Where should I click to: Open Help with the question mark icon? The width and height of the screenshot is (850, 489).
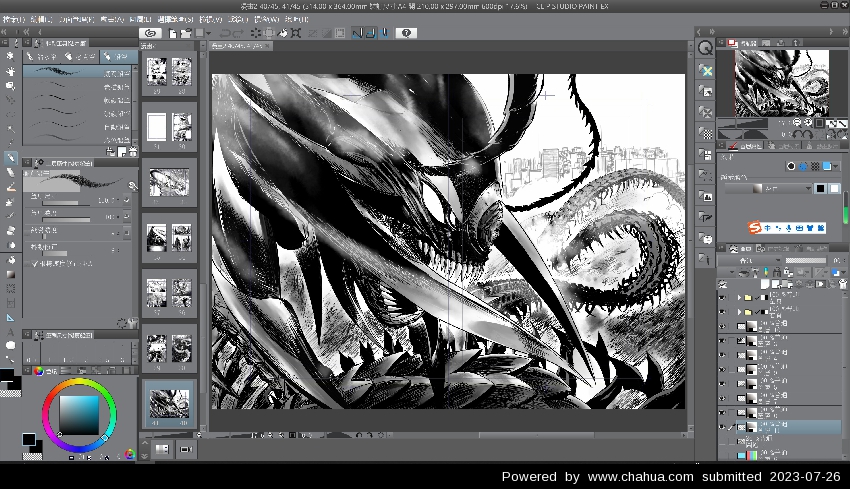[x=406, y=33]
